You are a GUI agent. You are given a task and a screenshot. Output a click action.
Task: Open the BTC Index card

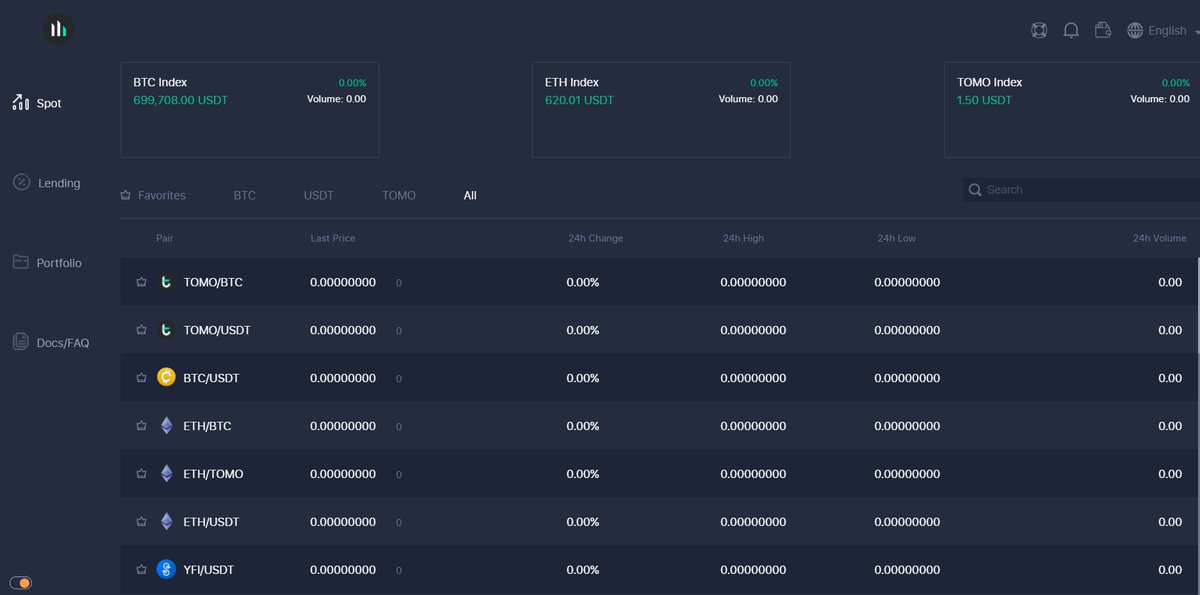pyautogui.click(x=250, y=110)
